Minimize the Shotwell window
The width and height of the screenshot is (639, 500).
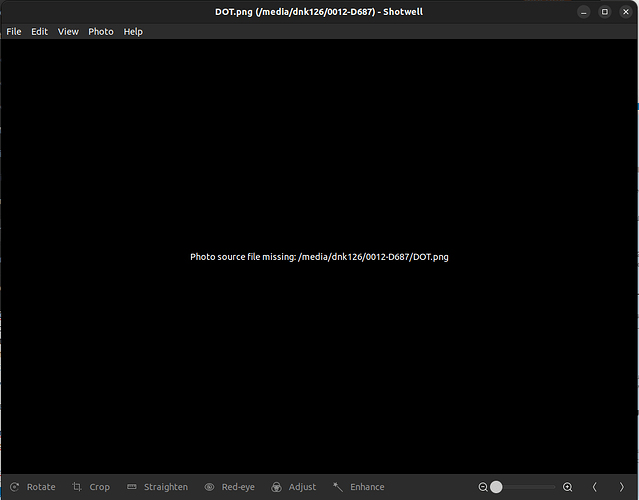pyautogui.click(x=584, y=12)
